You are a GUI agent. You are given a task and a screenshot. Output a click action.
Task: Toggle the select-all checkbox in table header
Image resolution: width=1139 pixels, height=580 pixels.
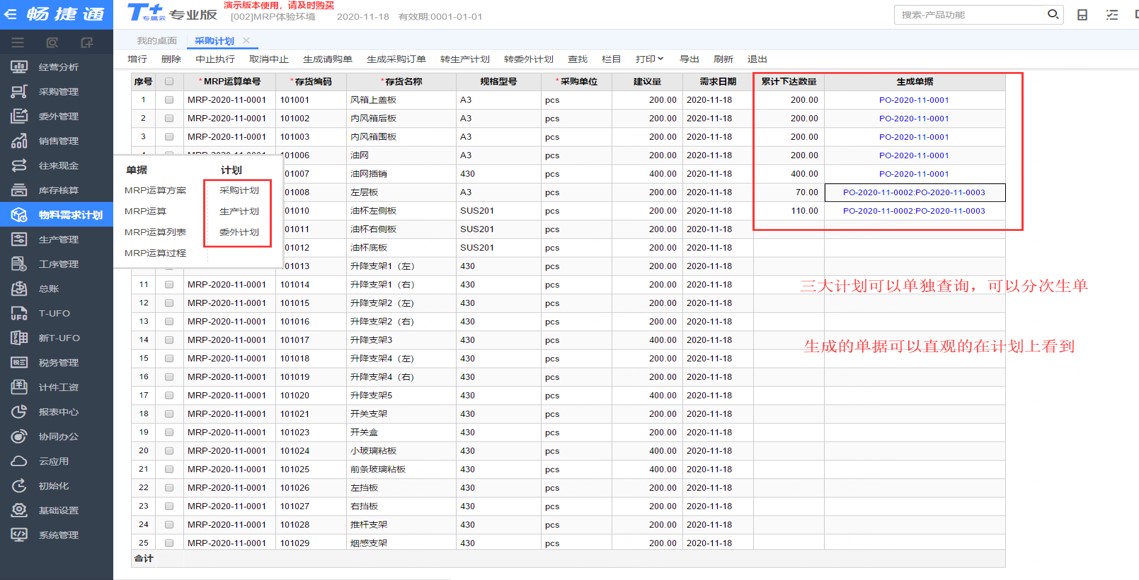pyautogui.click(x=169, y=81)
